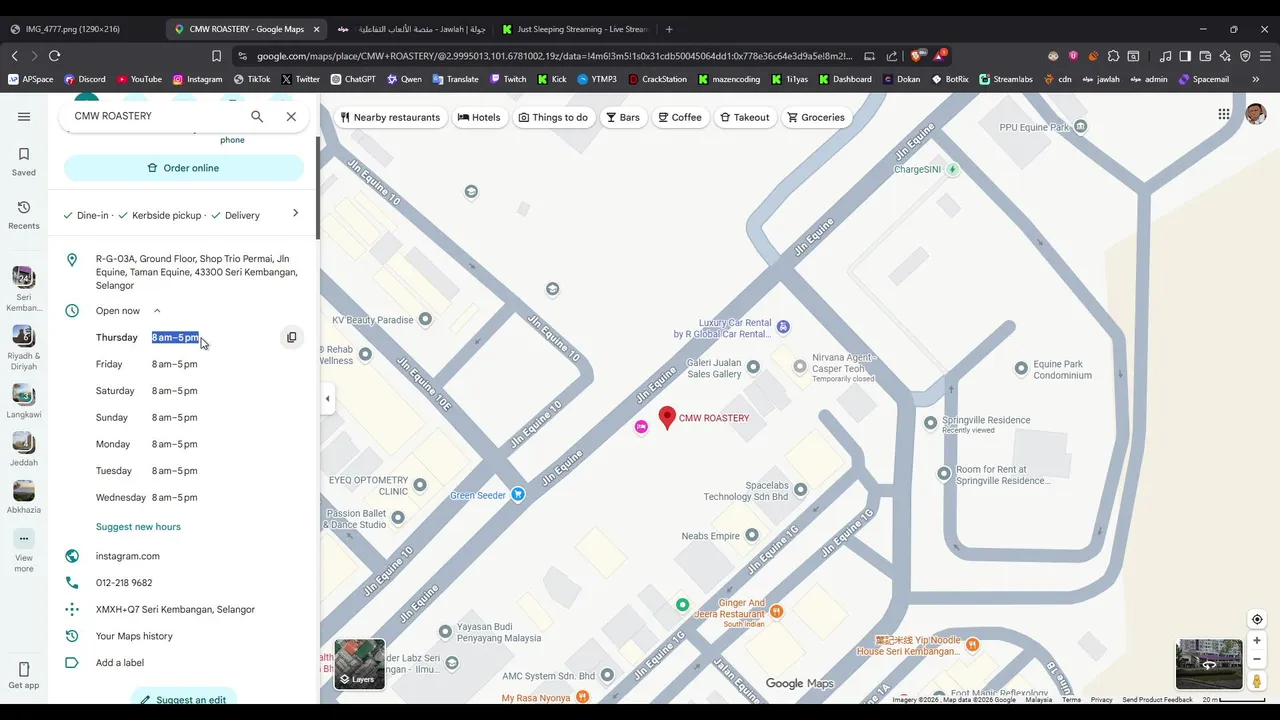Open the Google Maps hamburger menu
The height and width of the screenshot is (720, 1280).
pyautogui.click(x=24, y=117)
